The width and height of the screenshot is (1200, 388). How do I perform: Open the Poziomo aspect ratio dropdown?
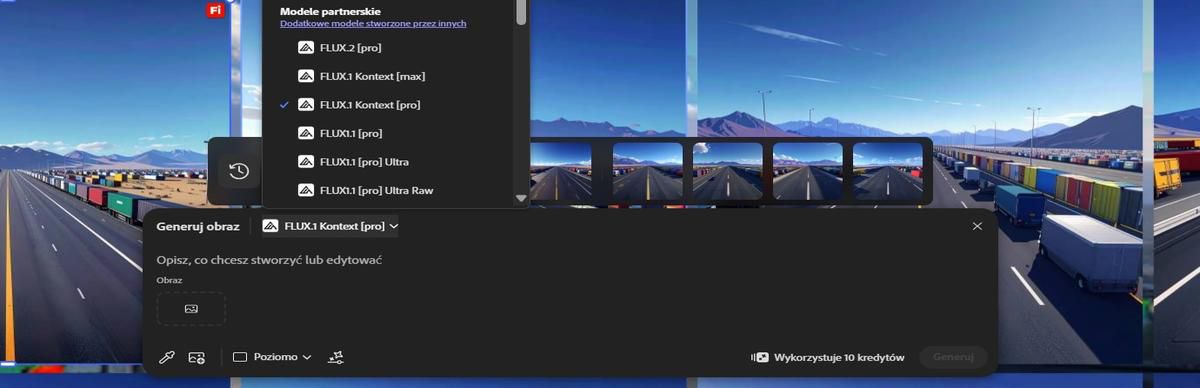point(273,357)
